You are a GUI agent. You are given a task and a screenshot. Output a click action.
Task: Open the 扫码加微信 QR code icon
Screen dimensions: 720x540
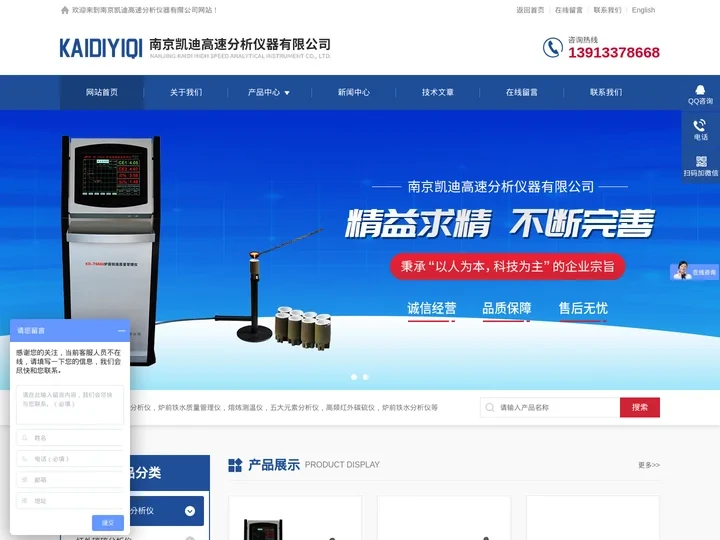(701, 161)
